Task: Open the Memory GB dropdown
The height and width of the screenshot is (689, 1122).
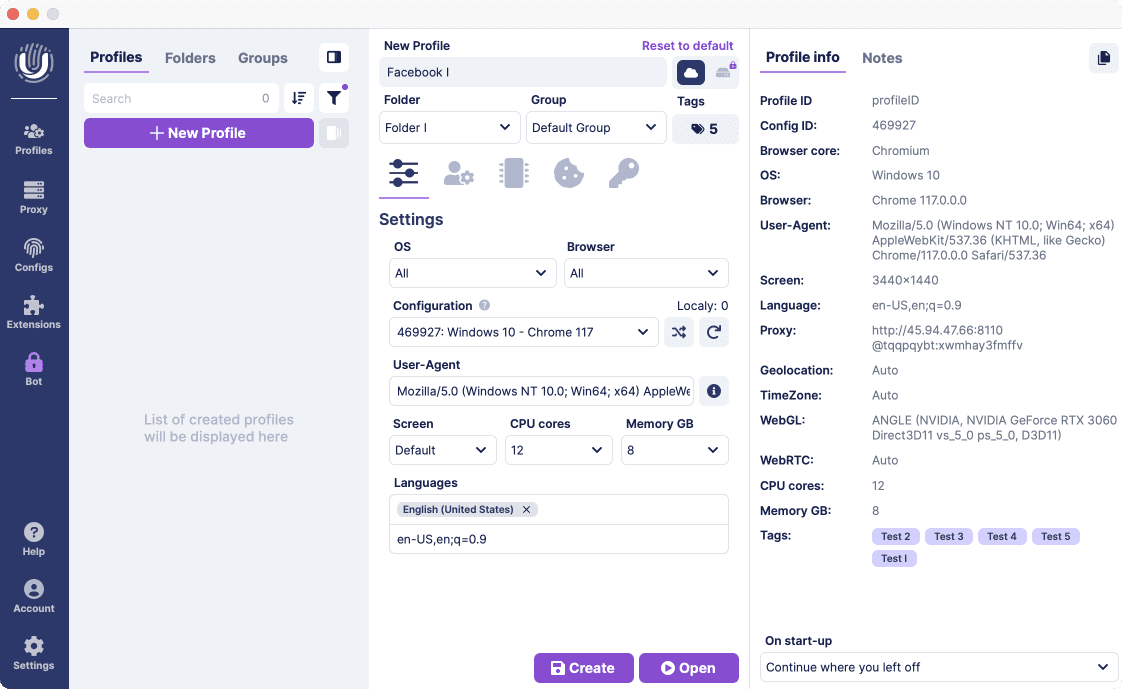Action: point(675,450)
